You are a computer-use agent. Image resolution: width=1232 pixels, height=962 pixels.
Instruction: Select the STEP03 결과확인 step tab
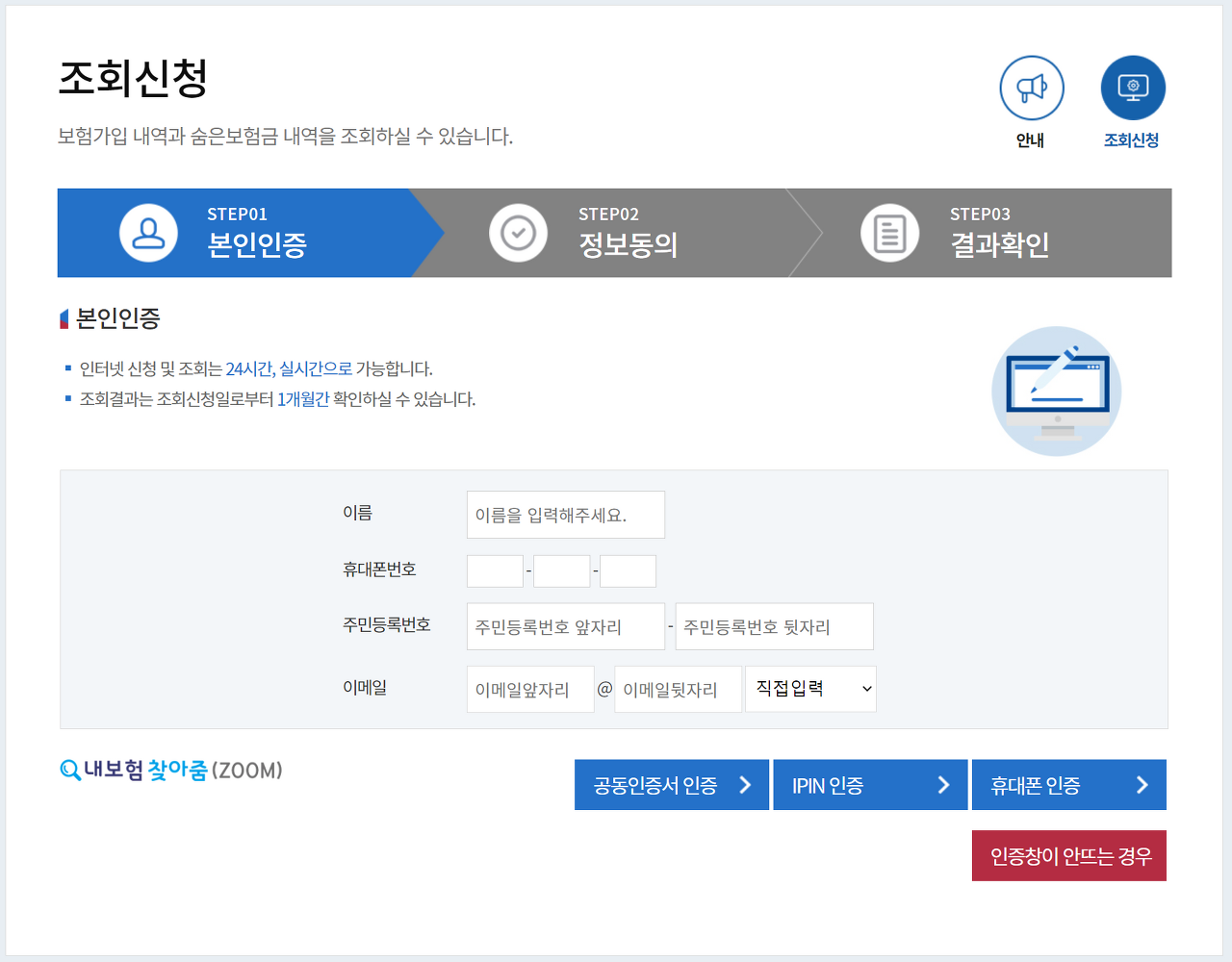coord(999,234)
